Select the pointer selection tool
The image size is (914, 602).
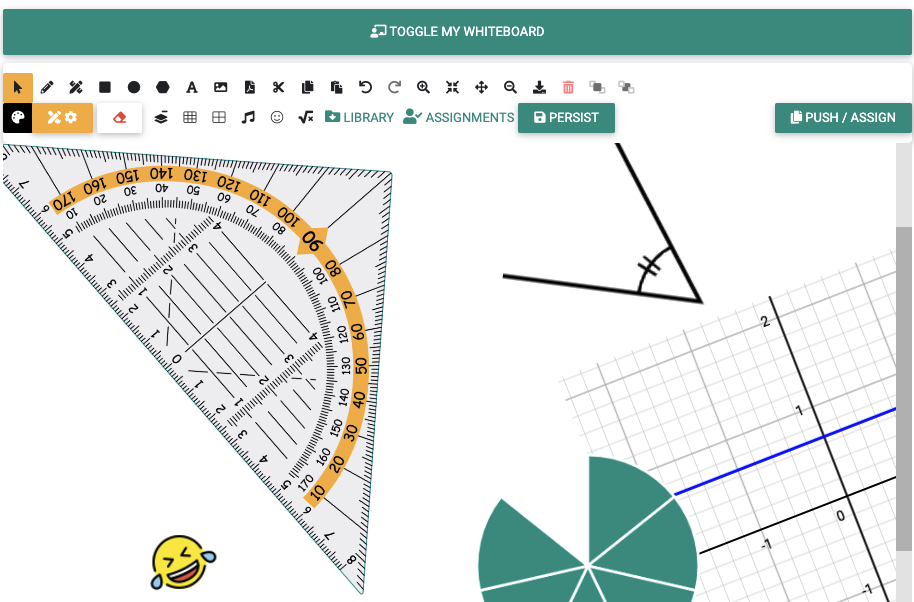17,87
